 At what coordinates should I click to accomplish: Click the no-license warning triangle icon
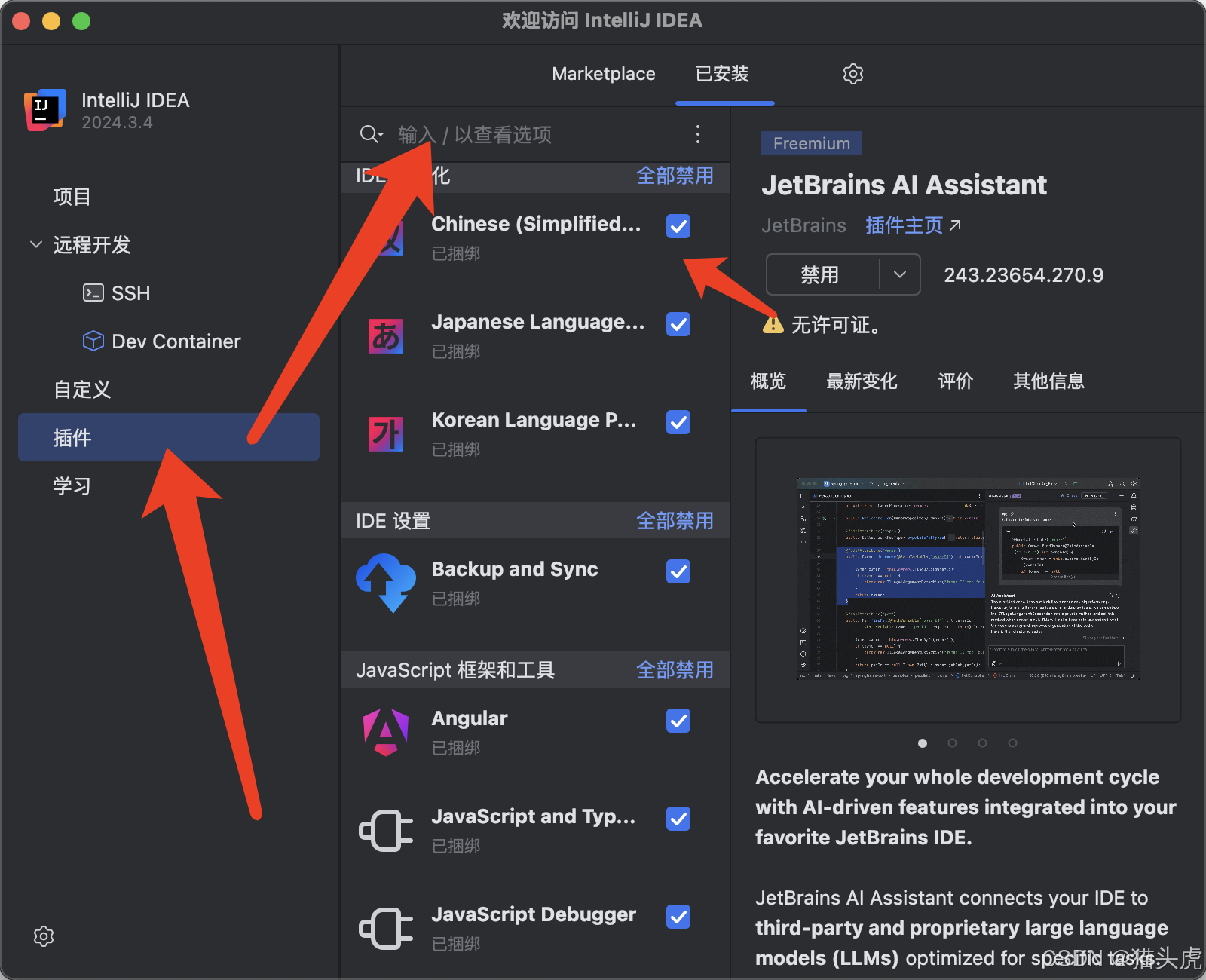point(773,325)
